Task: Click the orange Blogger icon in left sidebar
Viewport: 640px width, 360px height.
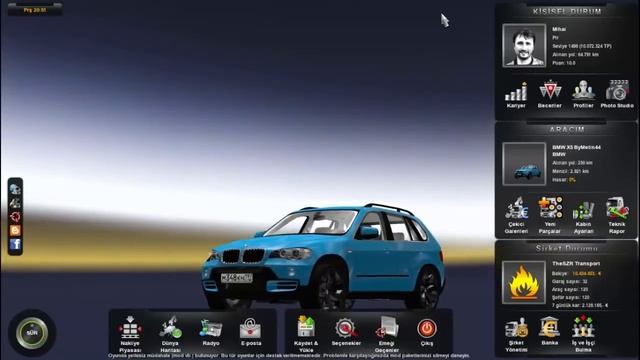Action: (x=15, y=230)
